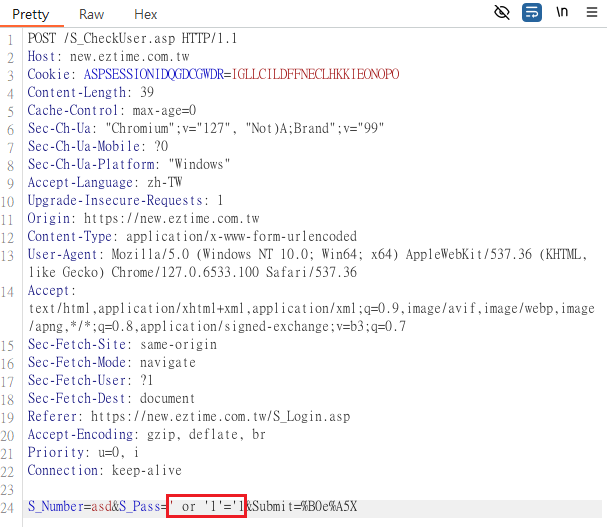Screen dimensions: 607x527
Task: Click the Connection keep-alive line
Action: pos(105,470)
